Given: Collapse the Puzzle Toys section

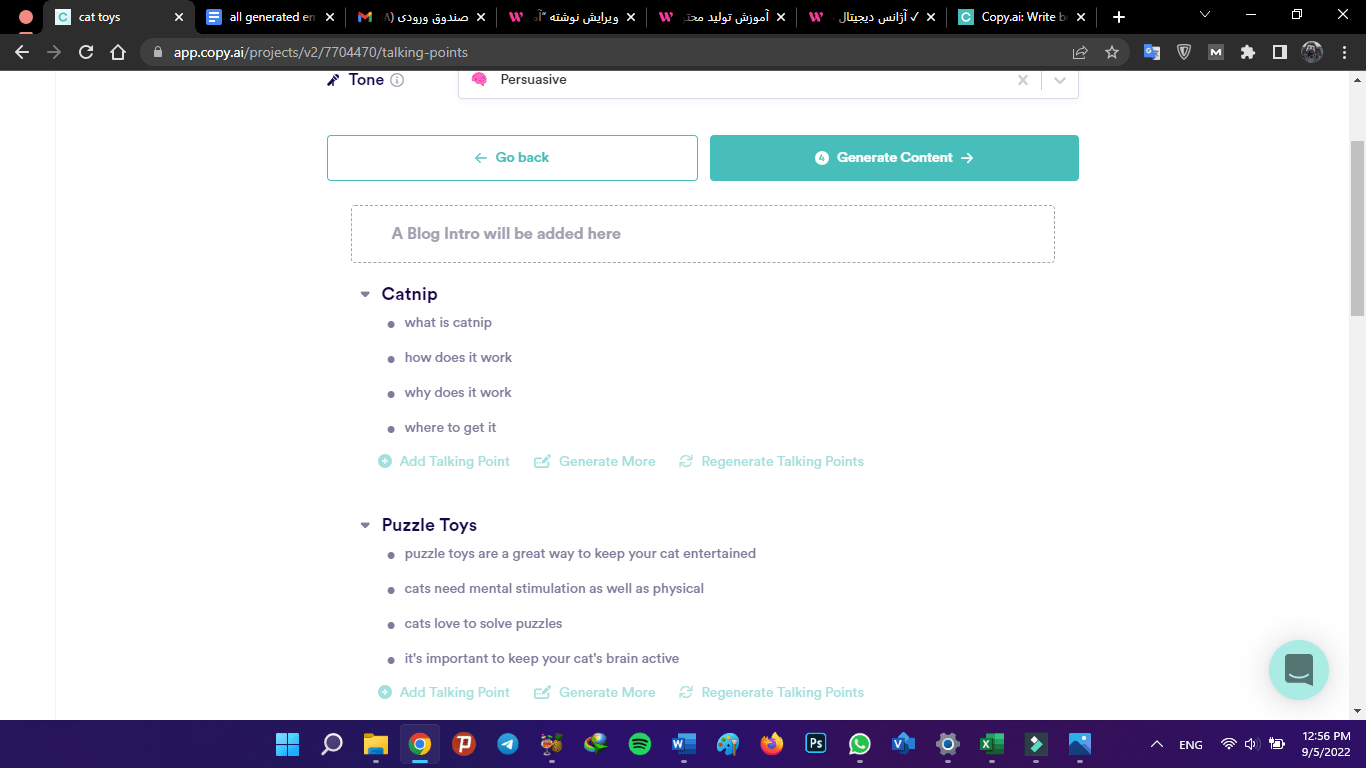Looking at the screenshot, I should [365, 525].
